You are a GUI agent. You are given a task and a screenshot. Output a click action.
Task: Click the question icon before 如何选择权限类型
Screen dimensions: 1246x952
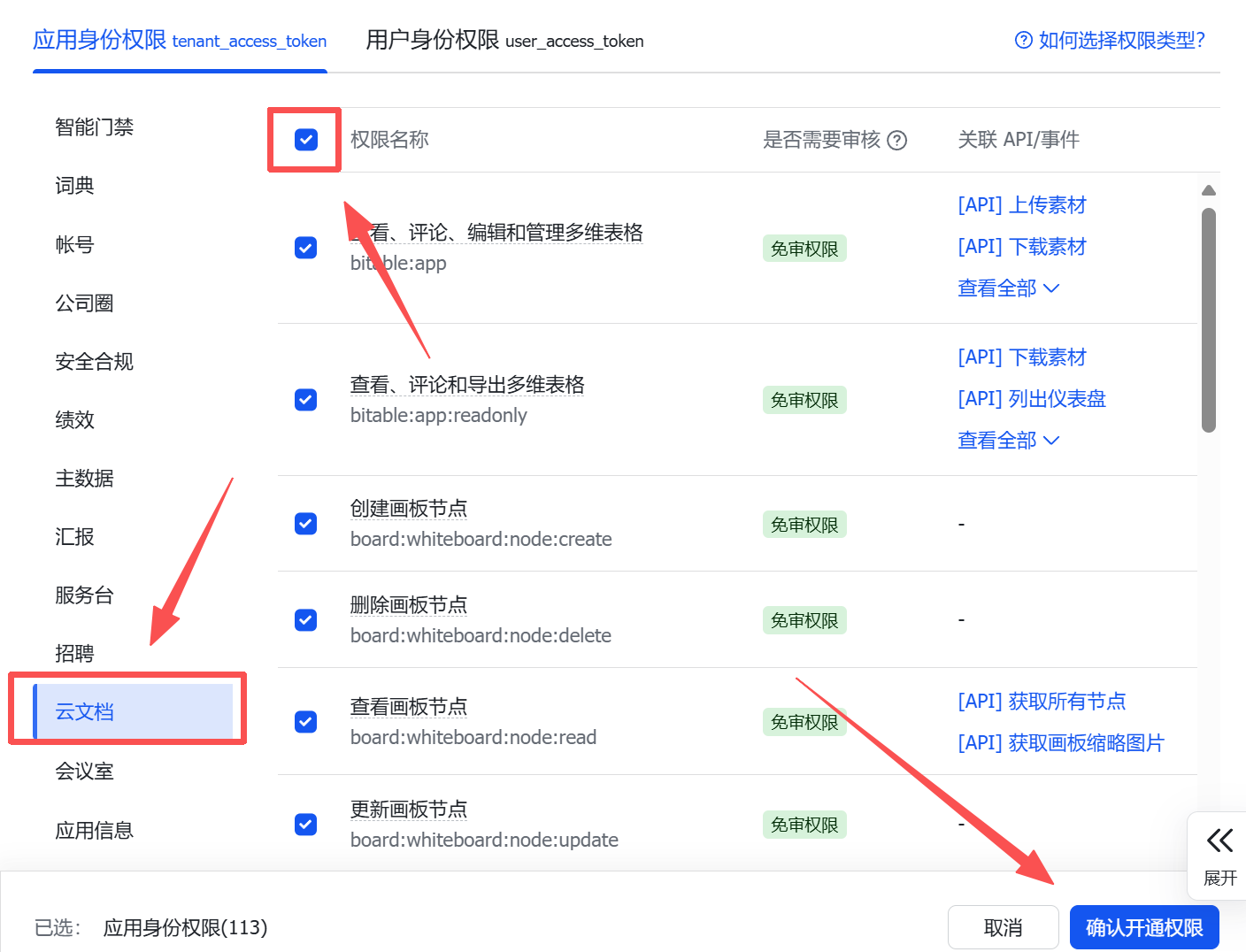point(1024,40)
